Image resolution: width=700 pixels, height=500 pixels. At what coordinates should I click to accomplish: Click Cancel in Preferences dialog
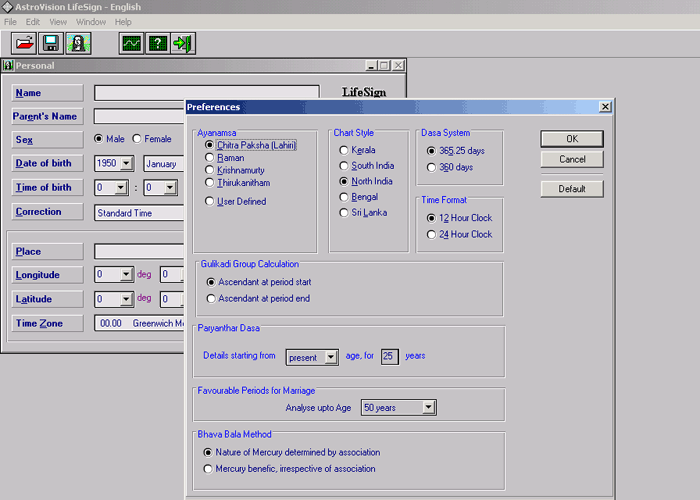572,159
